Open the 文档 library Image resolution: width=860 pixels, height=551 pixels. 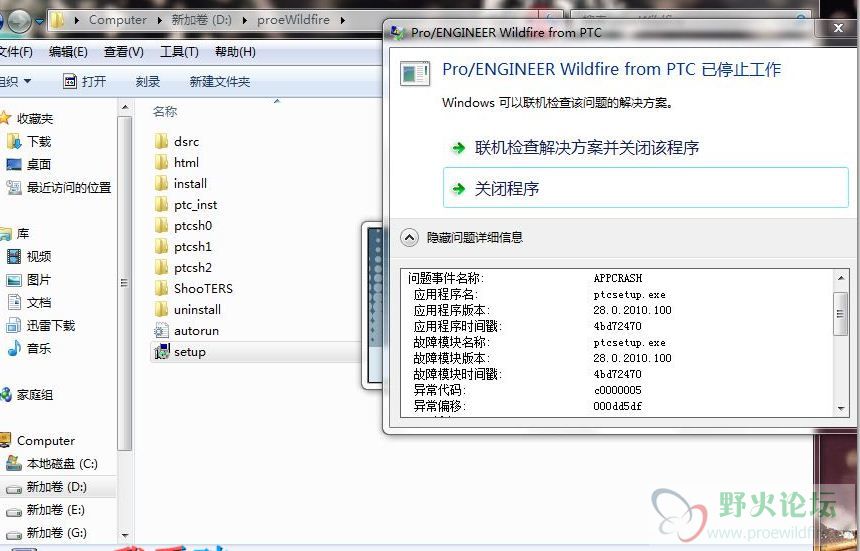(39, 303)
